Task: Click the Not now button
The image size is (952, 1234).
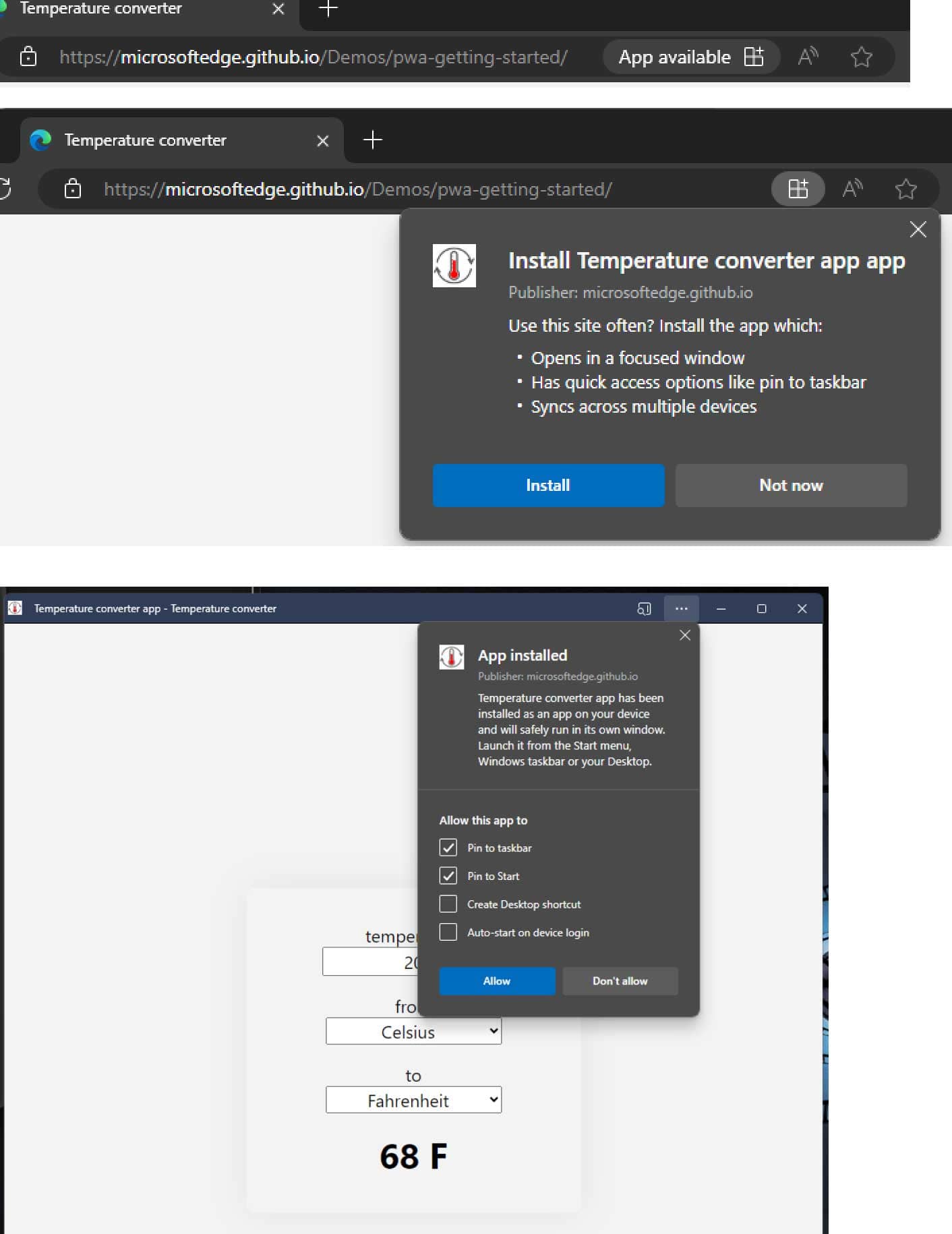Action: point(791,485)
